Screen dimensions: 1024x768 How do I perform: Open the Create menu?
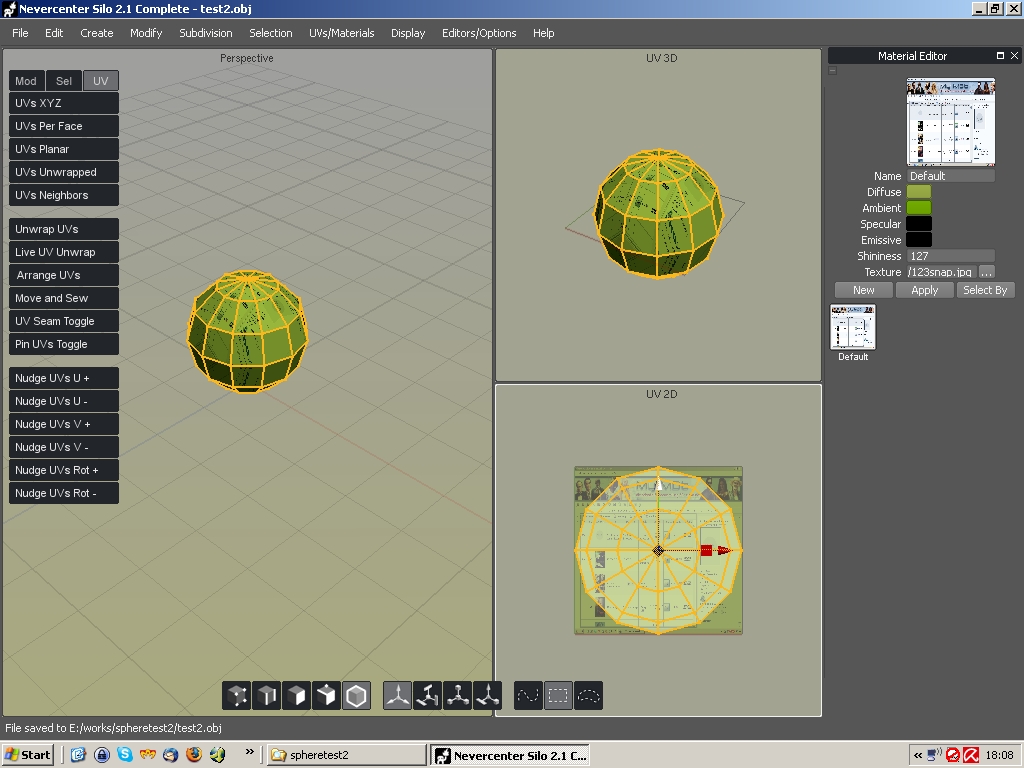point(97,33)
